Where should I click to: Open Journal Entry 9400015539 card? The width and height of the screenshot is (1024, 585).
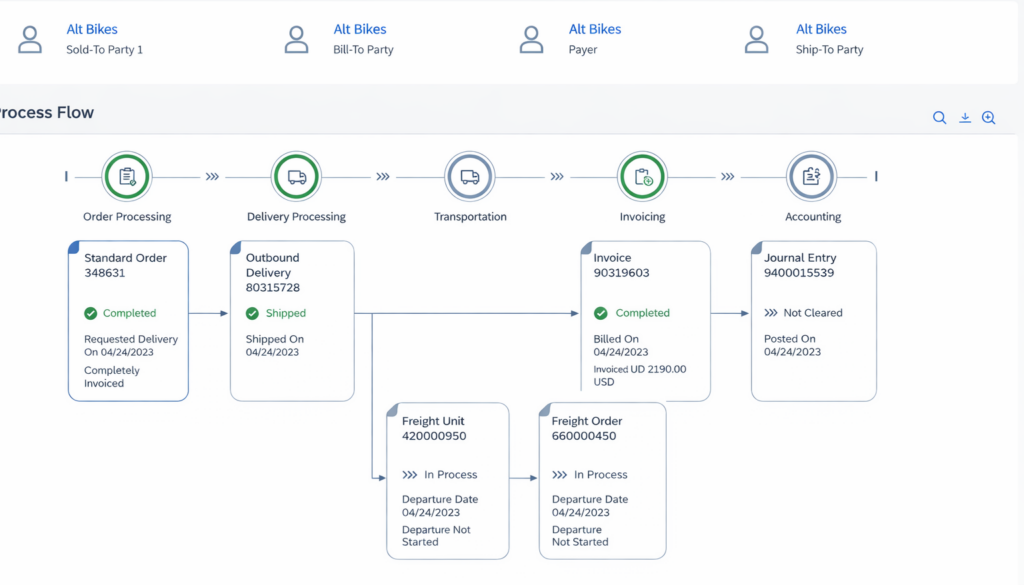point(813,320)
